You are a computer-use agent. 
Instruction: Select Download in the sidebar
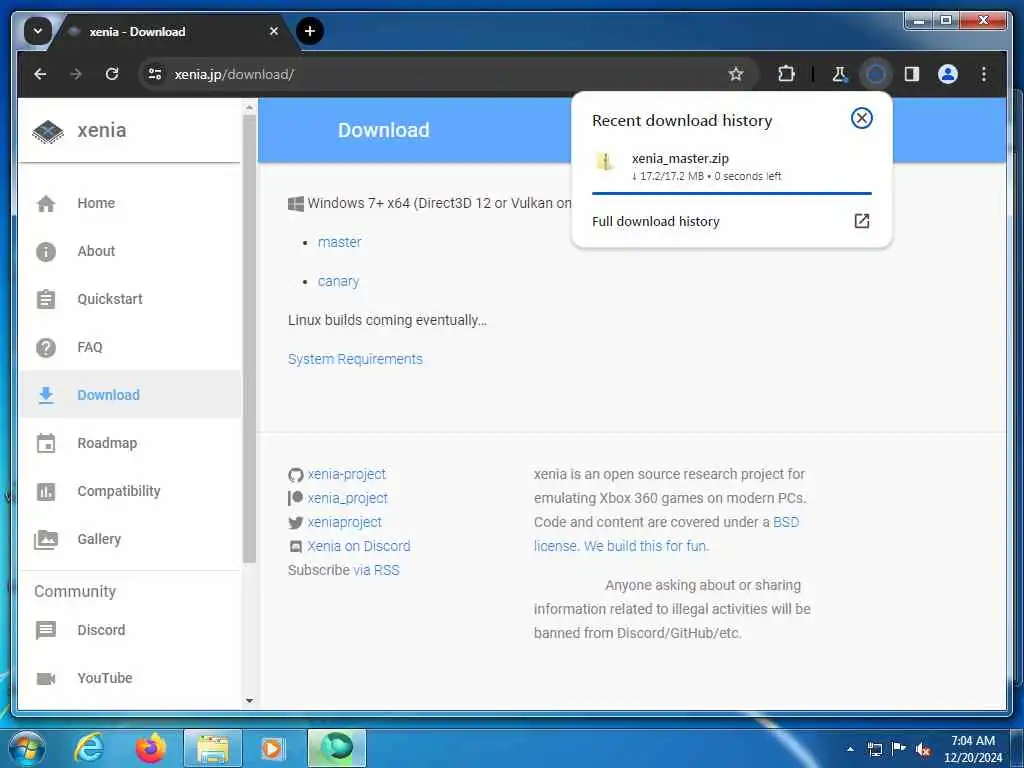(x=130, y=395)
